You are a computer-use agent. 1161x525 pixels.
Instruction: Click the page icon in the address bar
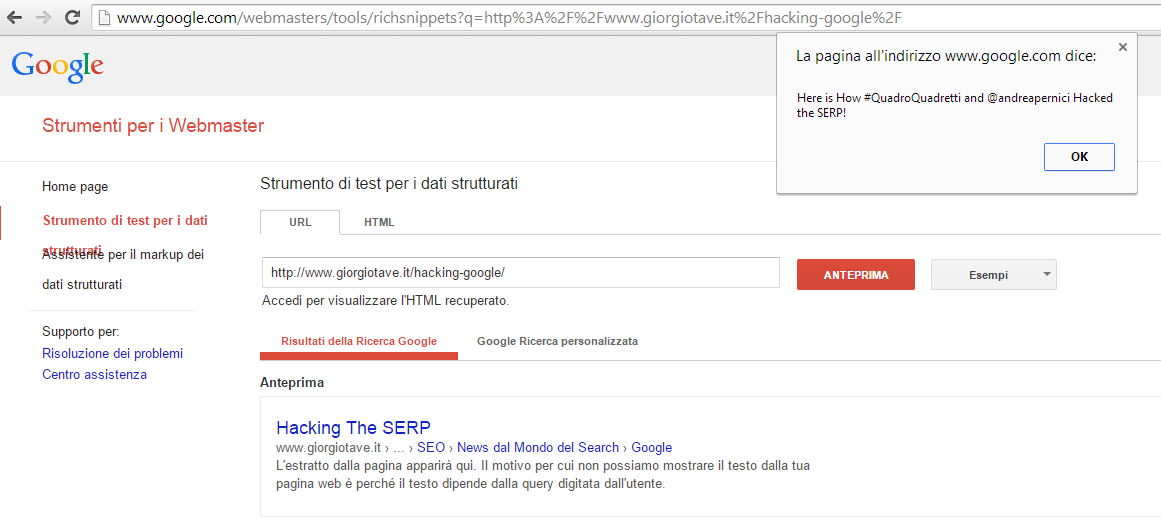point(105,17)
